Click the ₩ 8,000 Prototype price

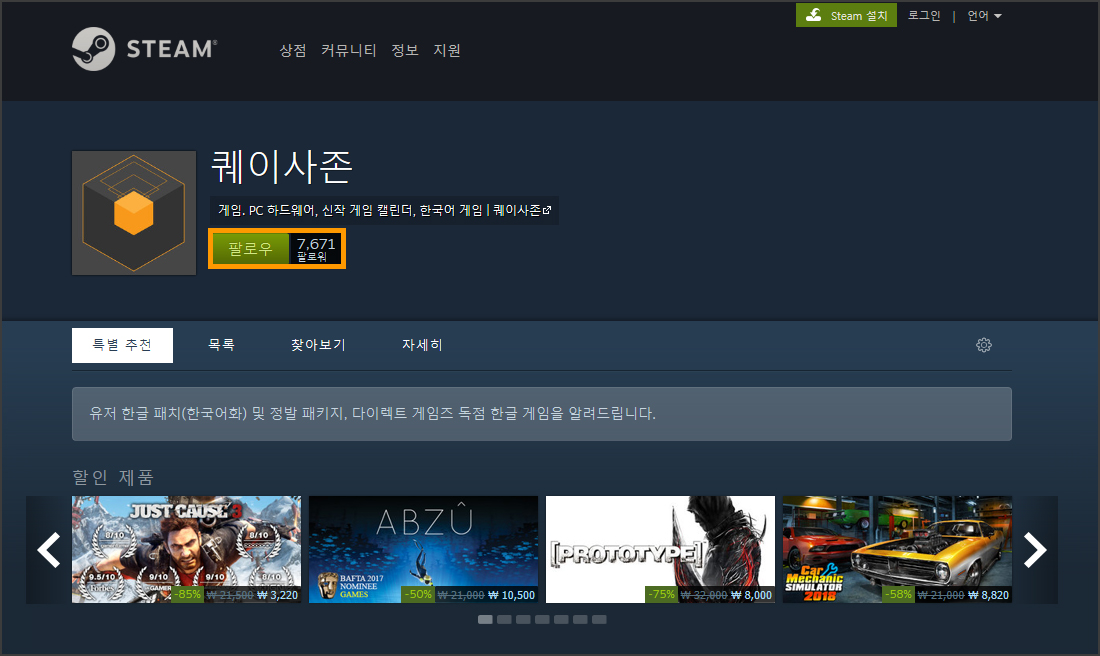pos(751,595)
